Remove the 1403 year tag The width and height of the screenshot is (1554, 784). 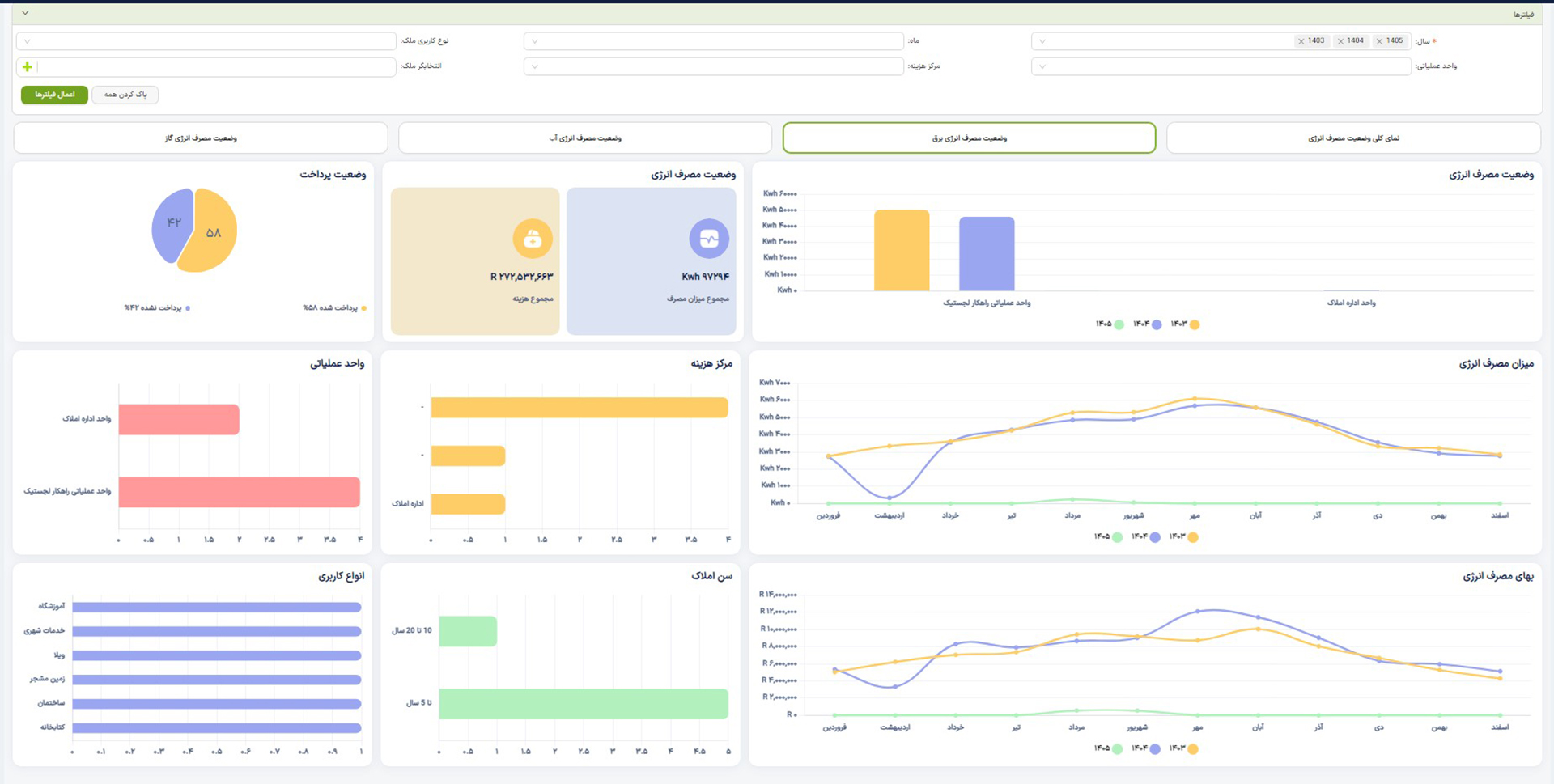tap(1301, 41)
